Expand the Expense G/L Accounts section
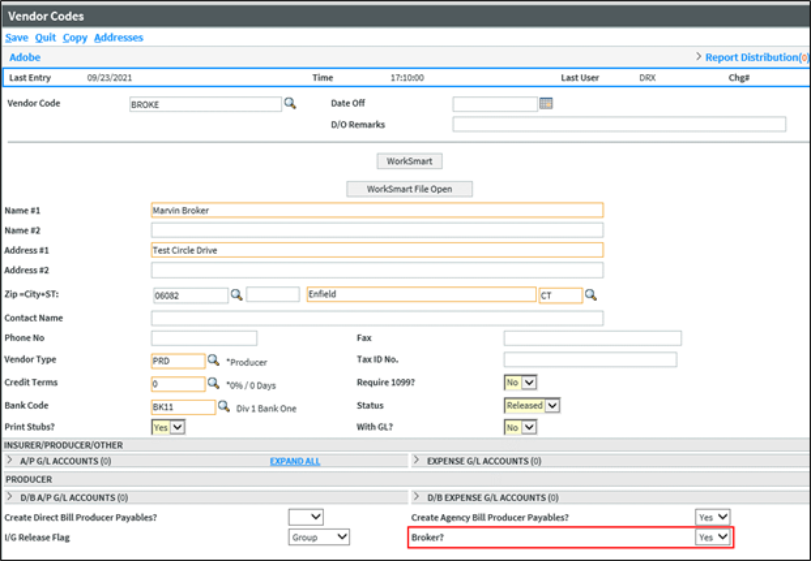This screenshot has width=811, height=561. tap(476, 461)
